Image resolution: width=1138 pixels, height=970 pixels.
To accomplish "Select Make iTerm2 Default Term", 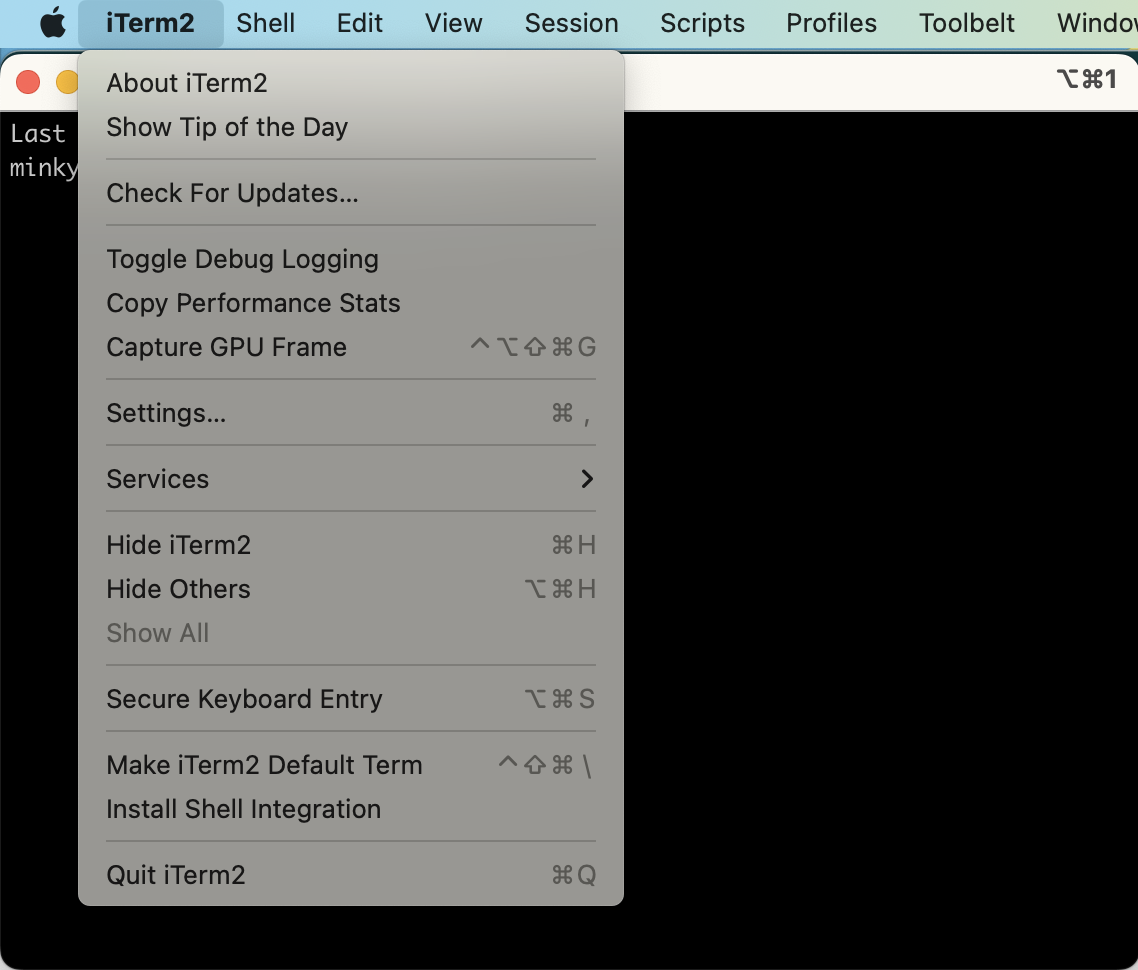I will (x=351, y=765).
